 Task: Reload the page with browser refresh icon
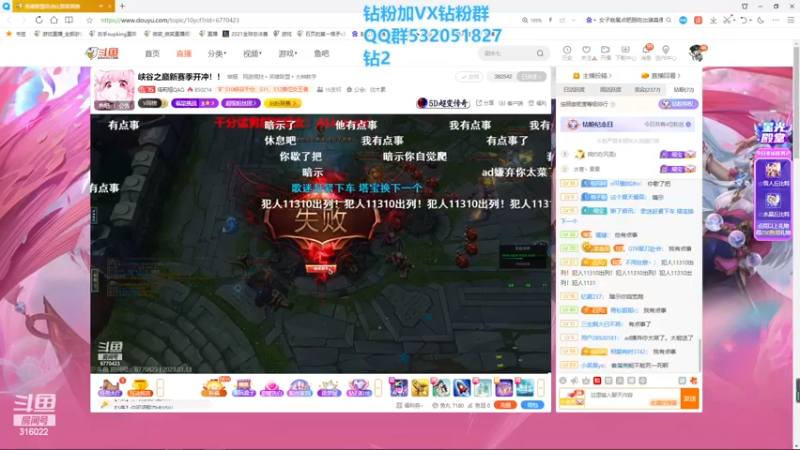pos(39,20)
